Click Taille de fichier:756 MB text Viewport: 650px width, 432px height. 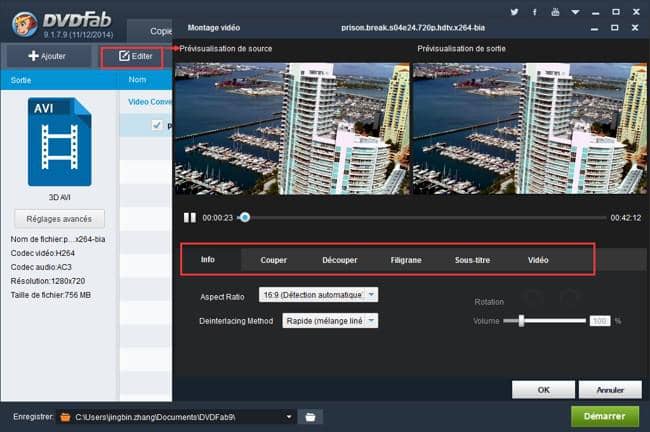point(51,295)
